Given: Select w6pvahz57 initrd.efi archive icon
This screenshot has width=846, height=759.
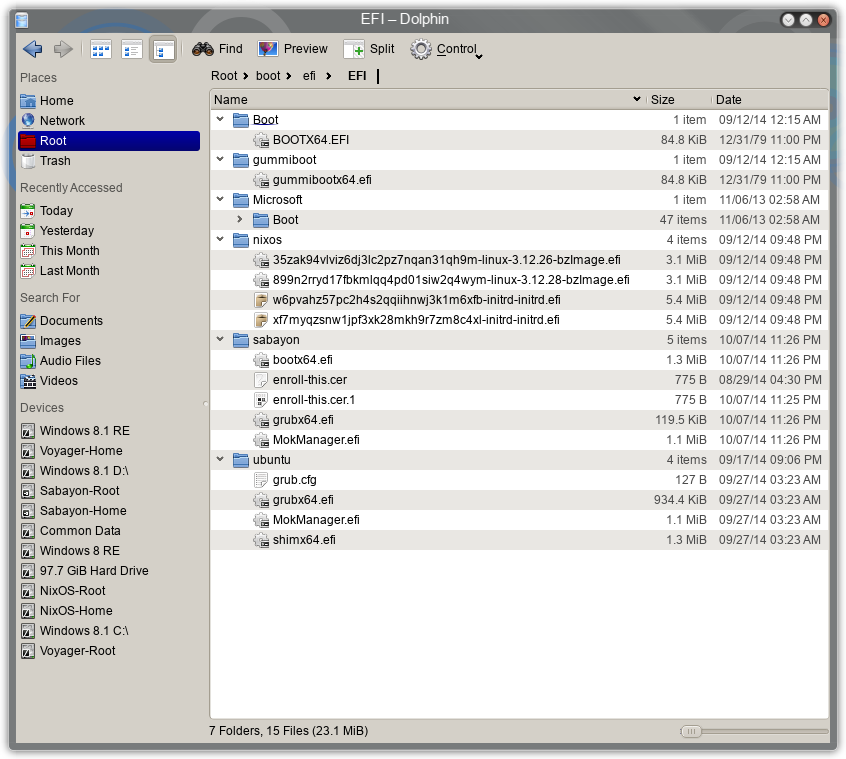Looking at the screenshot, I should click(x=261, y=300).
